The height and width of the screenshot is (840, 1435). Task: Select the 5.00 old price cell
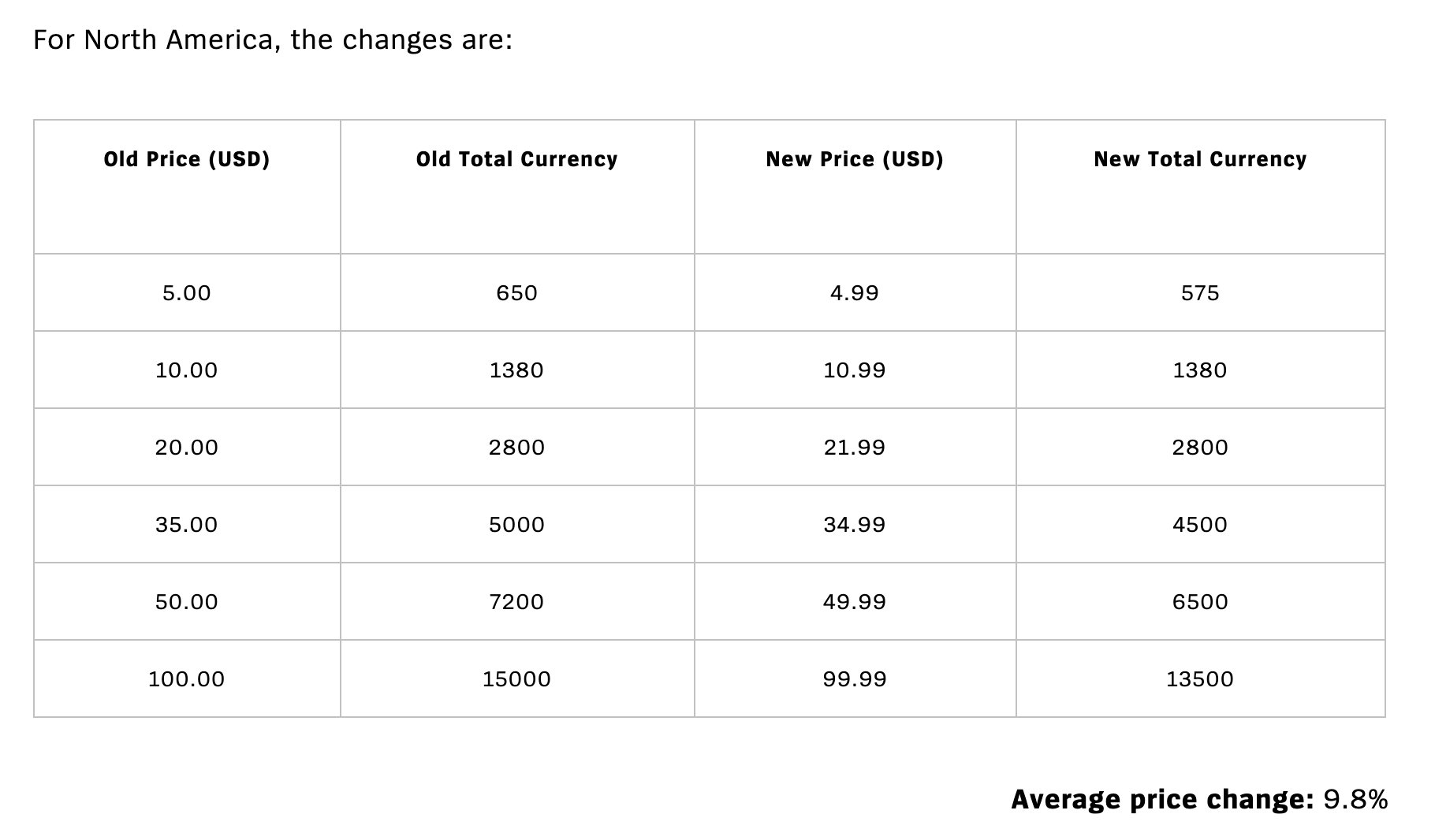click(187, 293)
